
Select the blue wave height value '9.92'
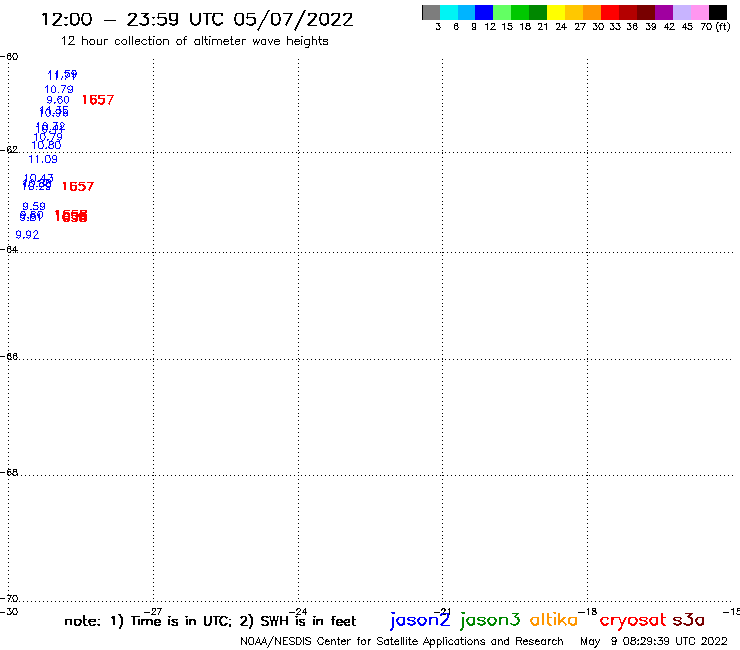(27, 235)
